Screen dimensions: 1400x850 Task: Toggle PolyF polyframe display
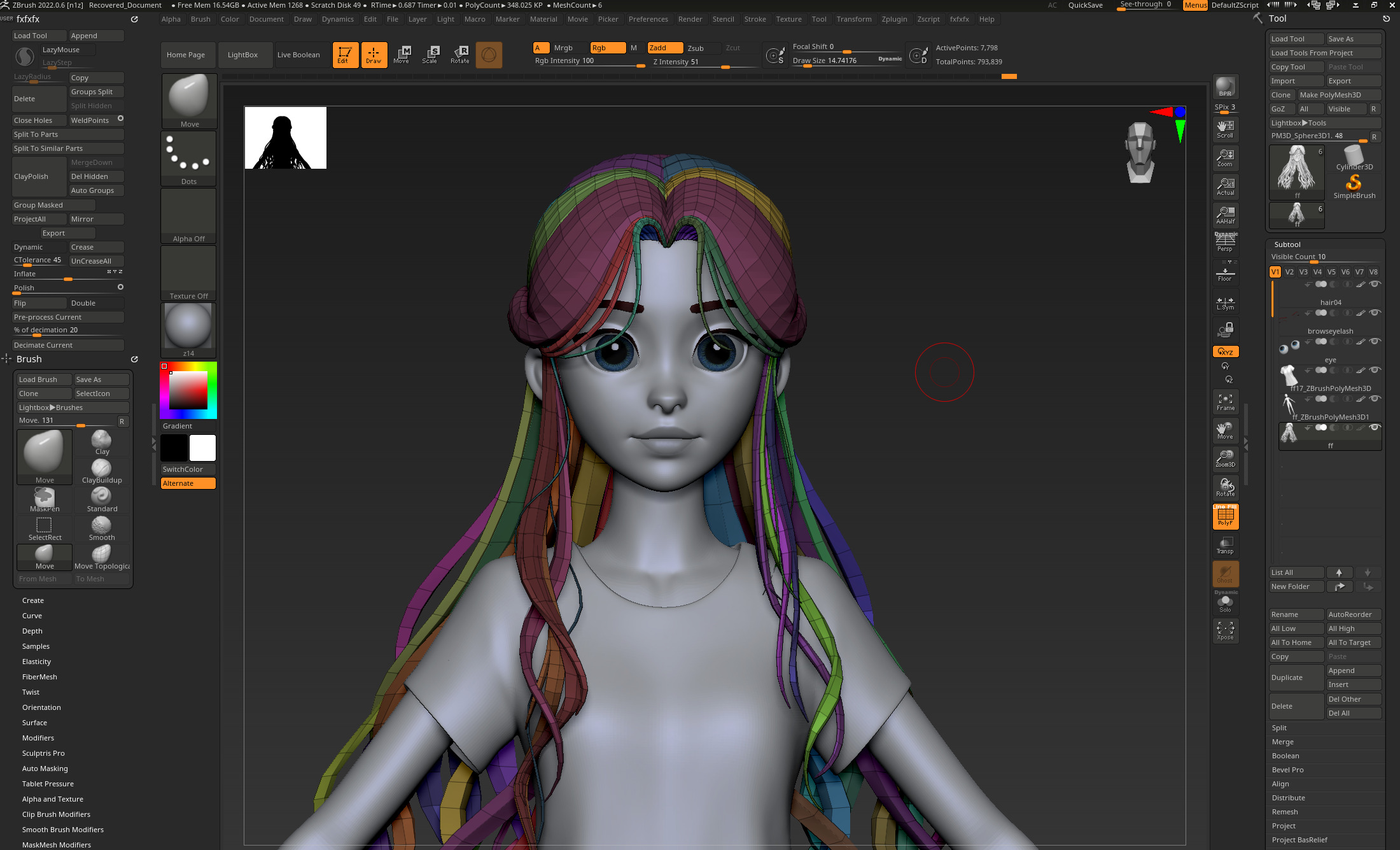point(1225,516)
